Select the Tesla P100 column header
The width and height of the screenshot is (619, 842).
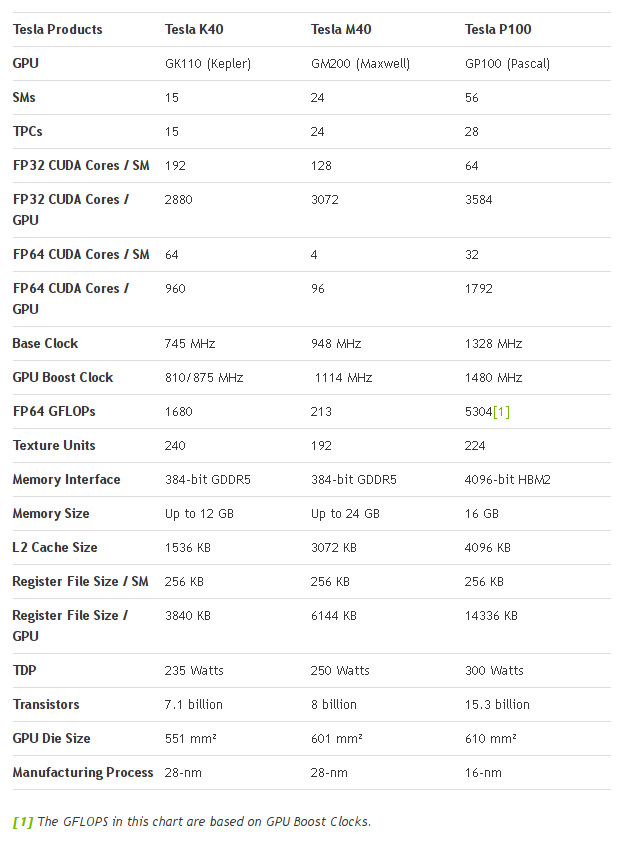tap(498, 30)
